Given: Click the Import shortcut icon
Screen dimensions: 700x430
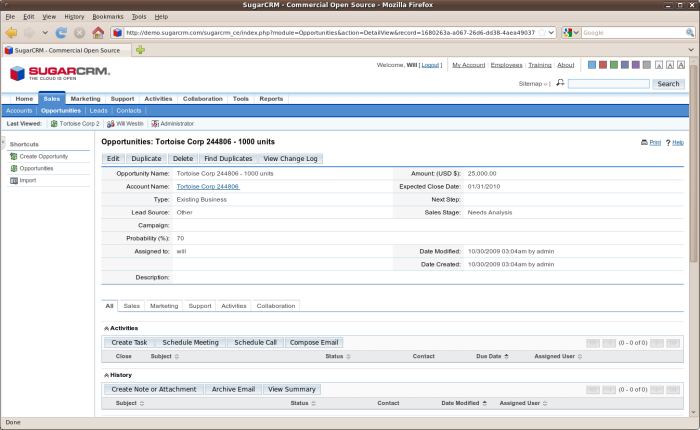Looking at the screenshot, I should point(14,180).
